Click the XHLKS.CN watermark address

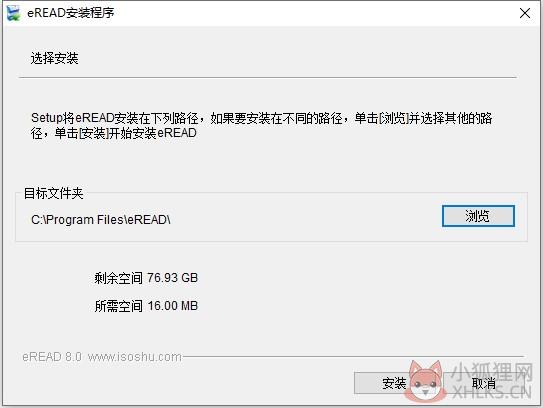click(492, 392)
